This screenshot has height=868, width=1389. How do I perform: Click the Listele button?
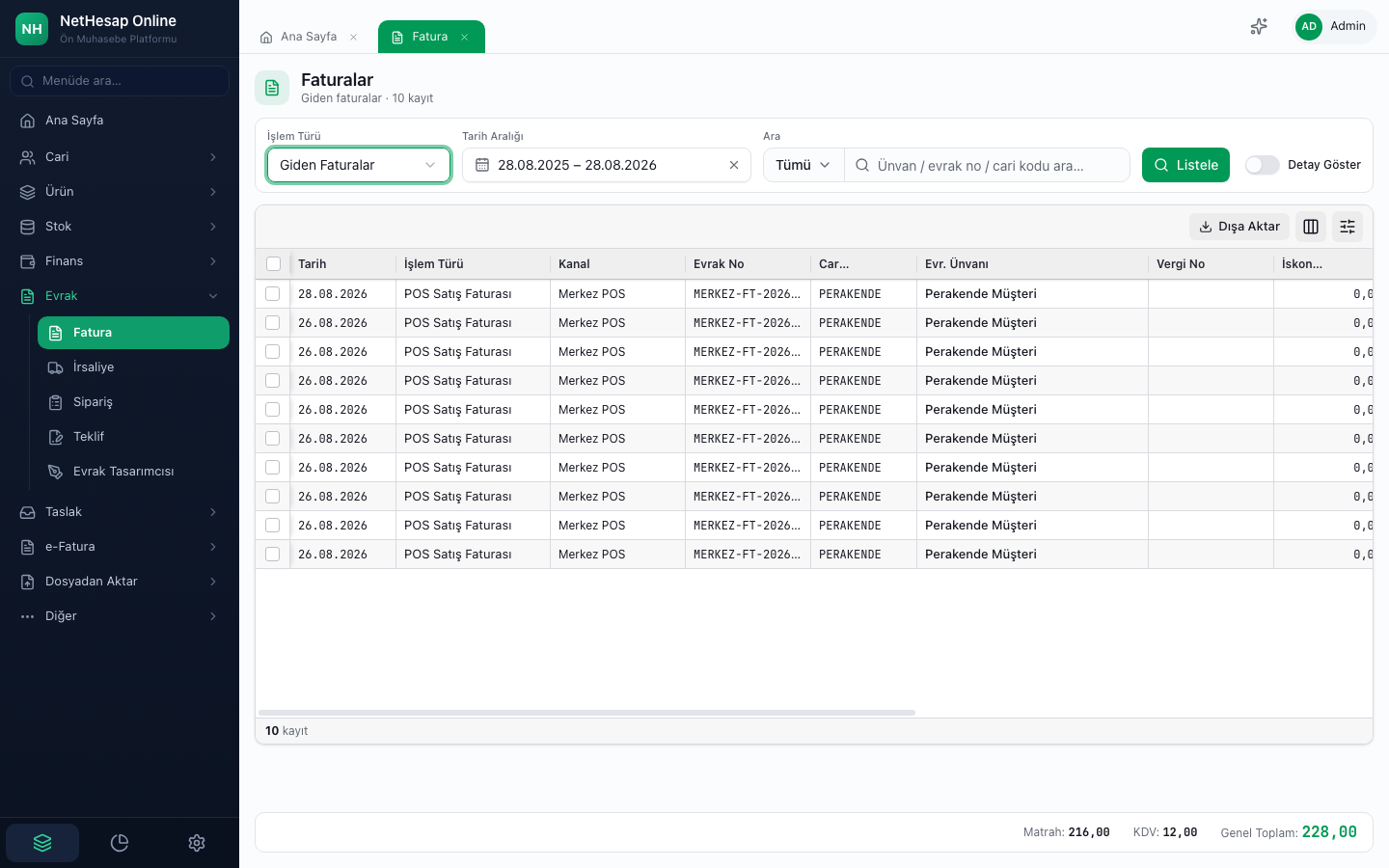click(x=1185, y=165)
